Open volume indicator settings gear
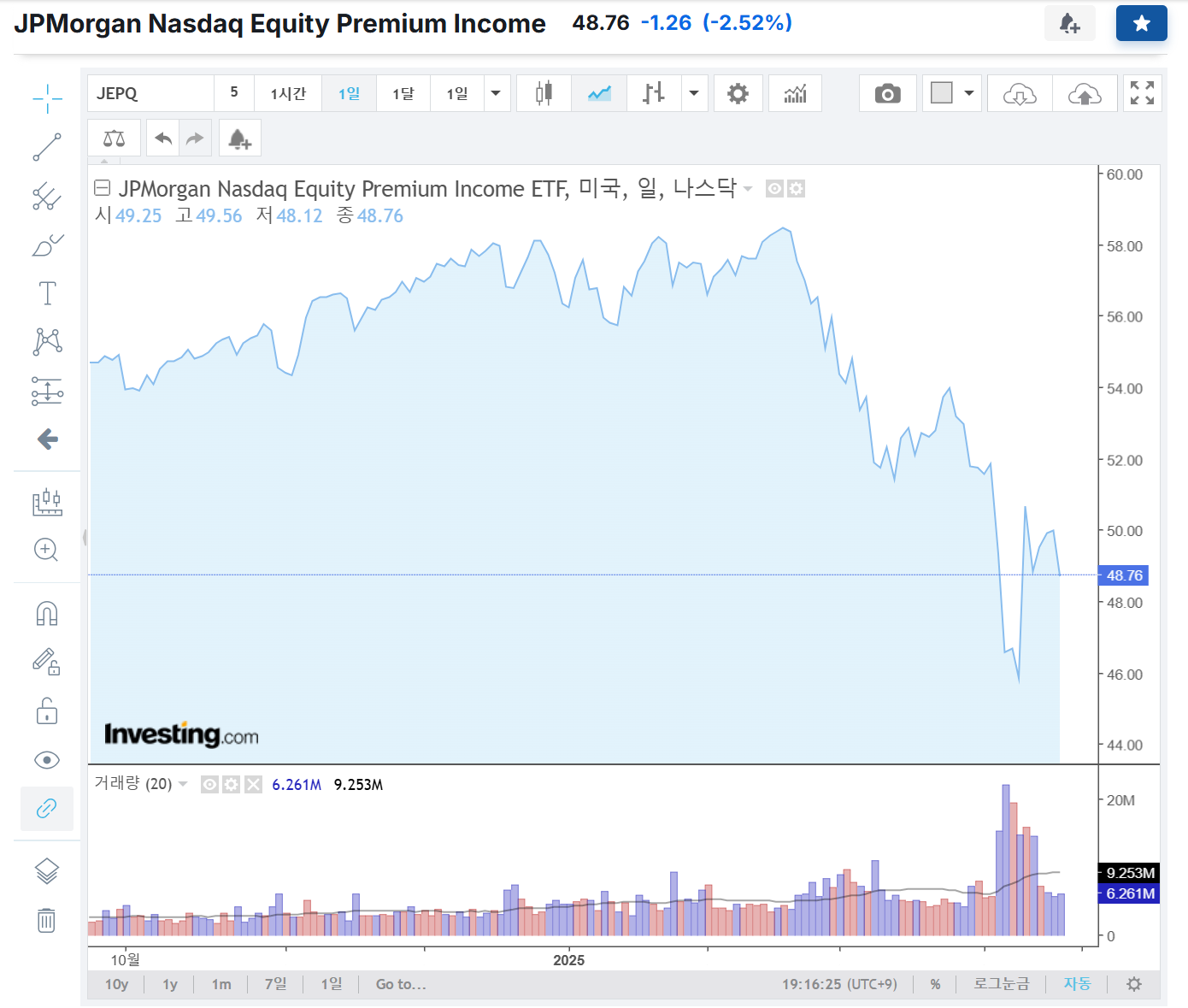The height and width of the screenshot is (1008, 1188). pyautogui.click(x=231, y=784)
